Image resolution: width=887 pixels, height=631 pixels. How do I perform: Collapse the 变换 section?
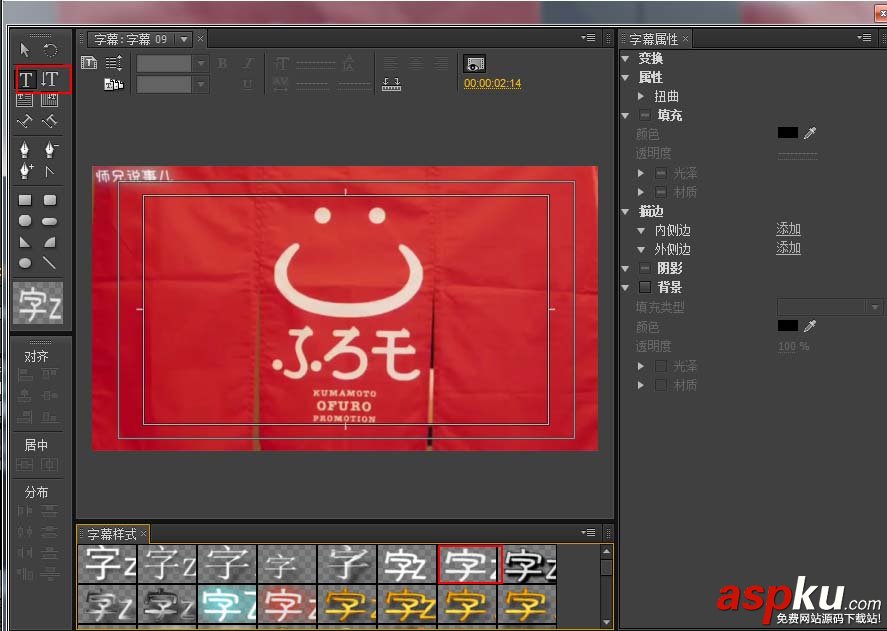click(x=625, y=58)
